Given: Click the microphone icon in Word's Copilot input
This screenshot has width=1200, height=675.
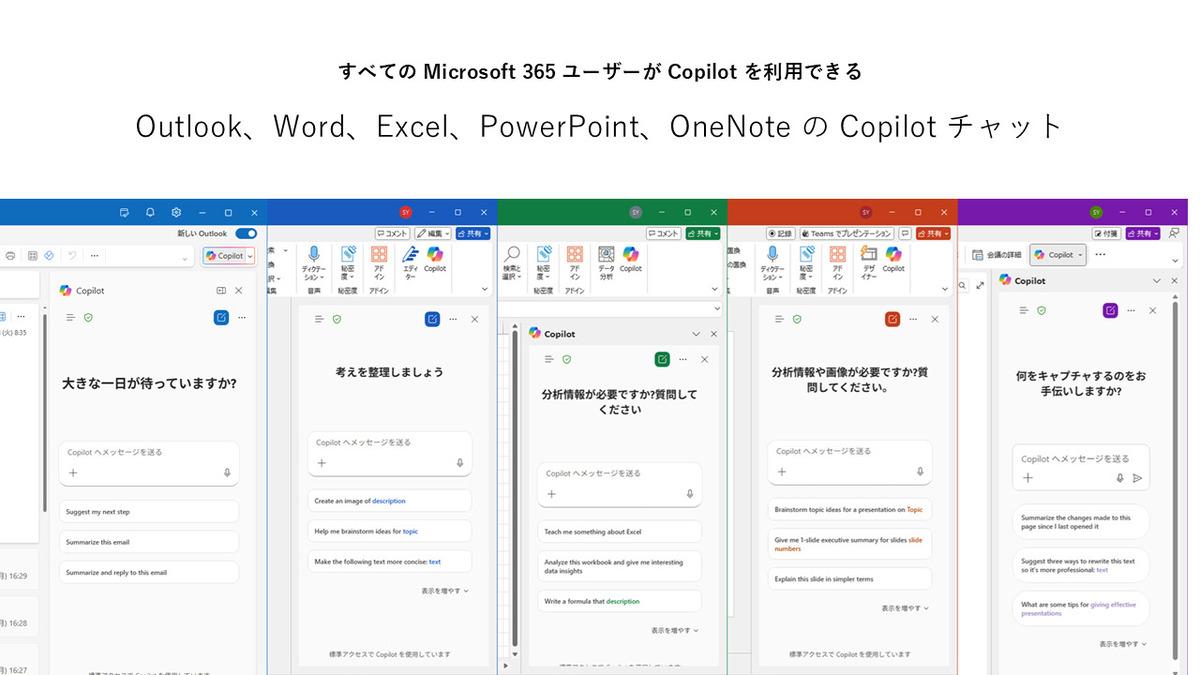Looking at the screenshot, I should point(460,463).
